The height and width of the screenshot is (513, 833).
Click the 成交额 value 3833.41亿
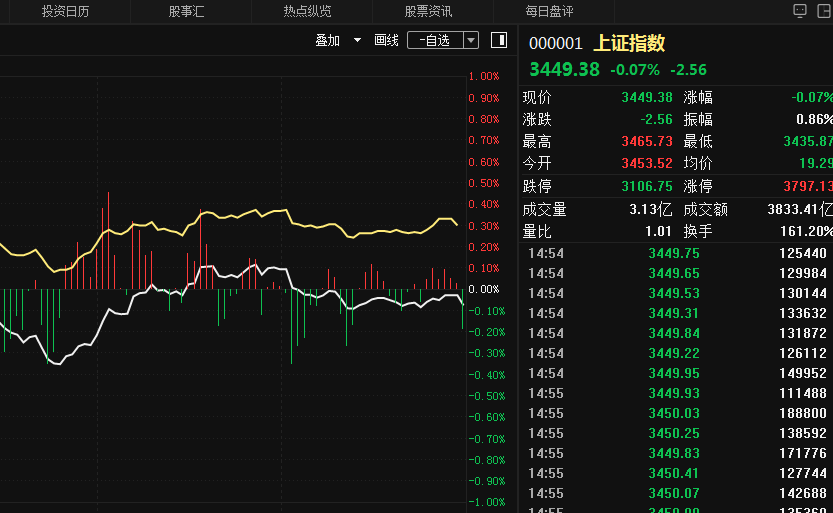tap(800, 209)
